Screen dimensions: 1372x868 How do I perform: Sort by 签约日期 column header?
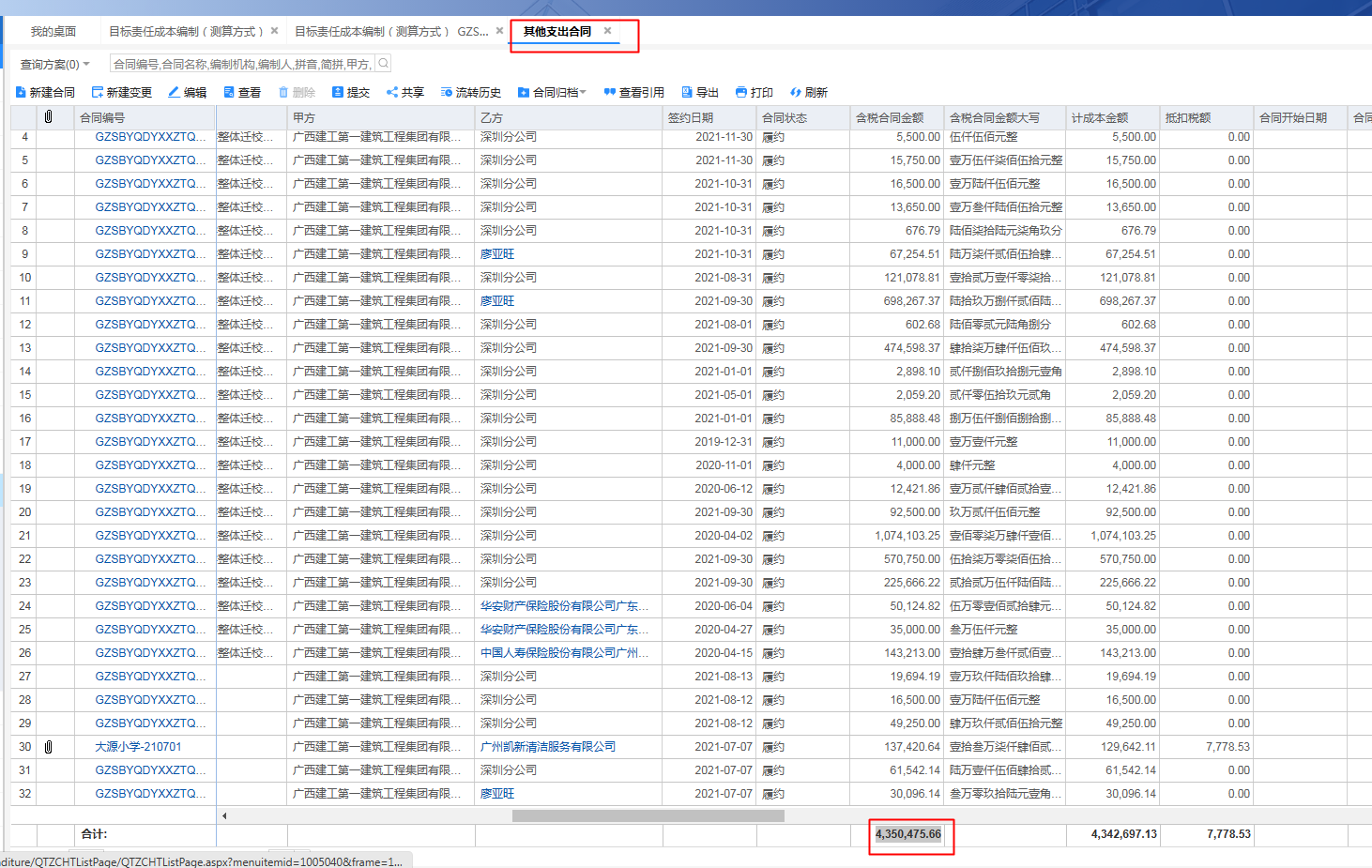(709, 117)
